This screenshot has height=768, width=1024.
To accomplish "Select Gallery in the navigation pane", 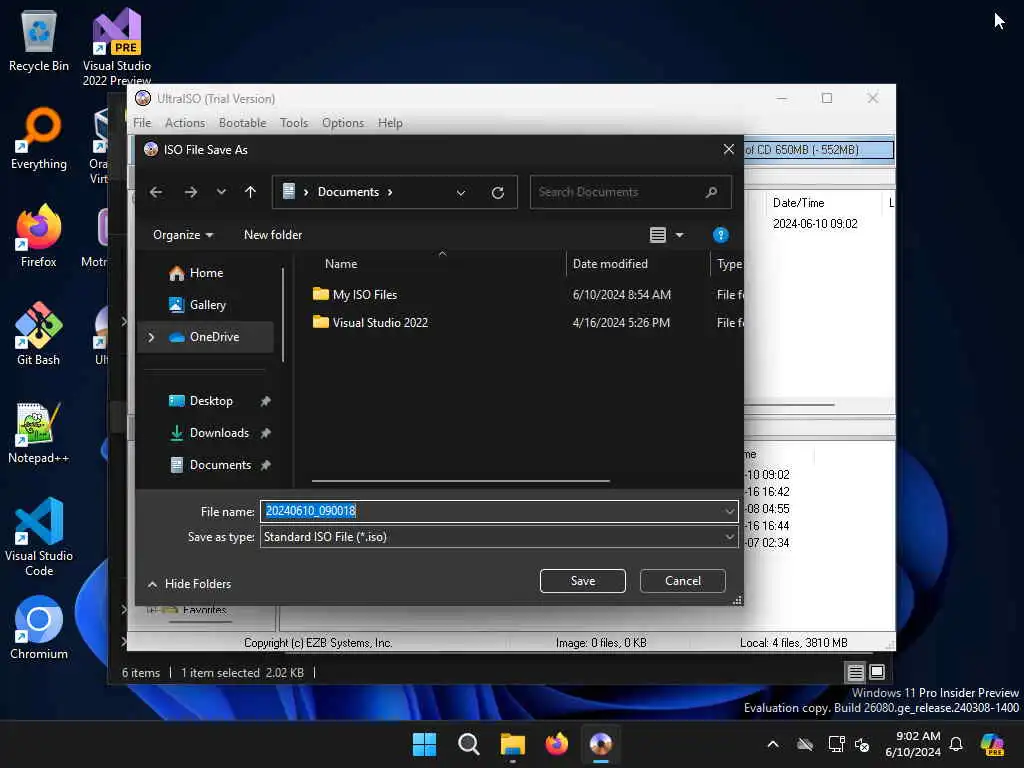I will [x=207, y=305].
